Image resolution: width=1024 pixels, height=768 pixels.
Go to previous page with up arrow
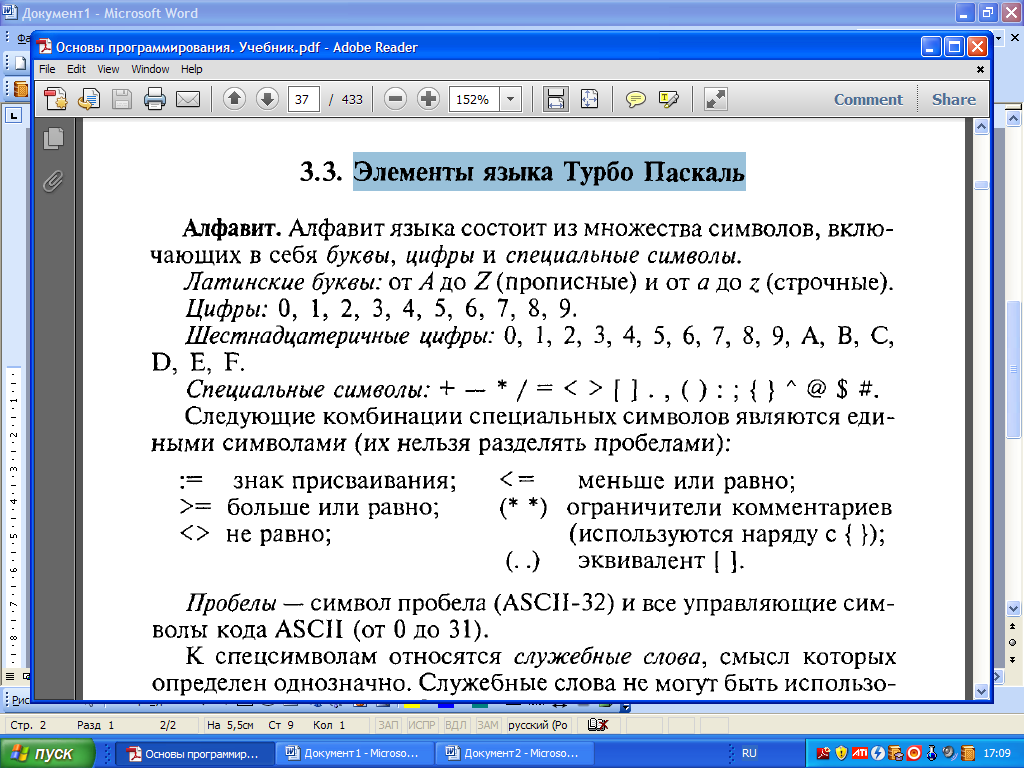pyautogui.click(x=234, y=99)
